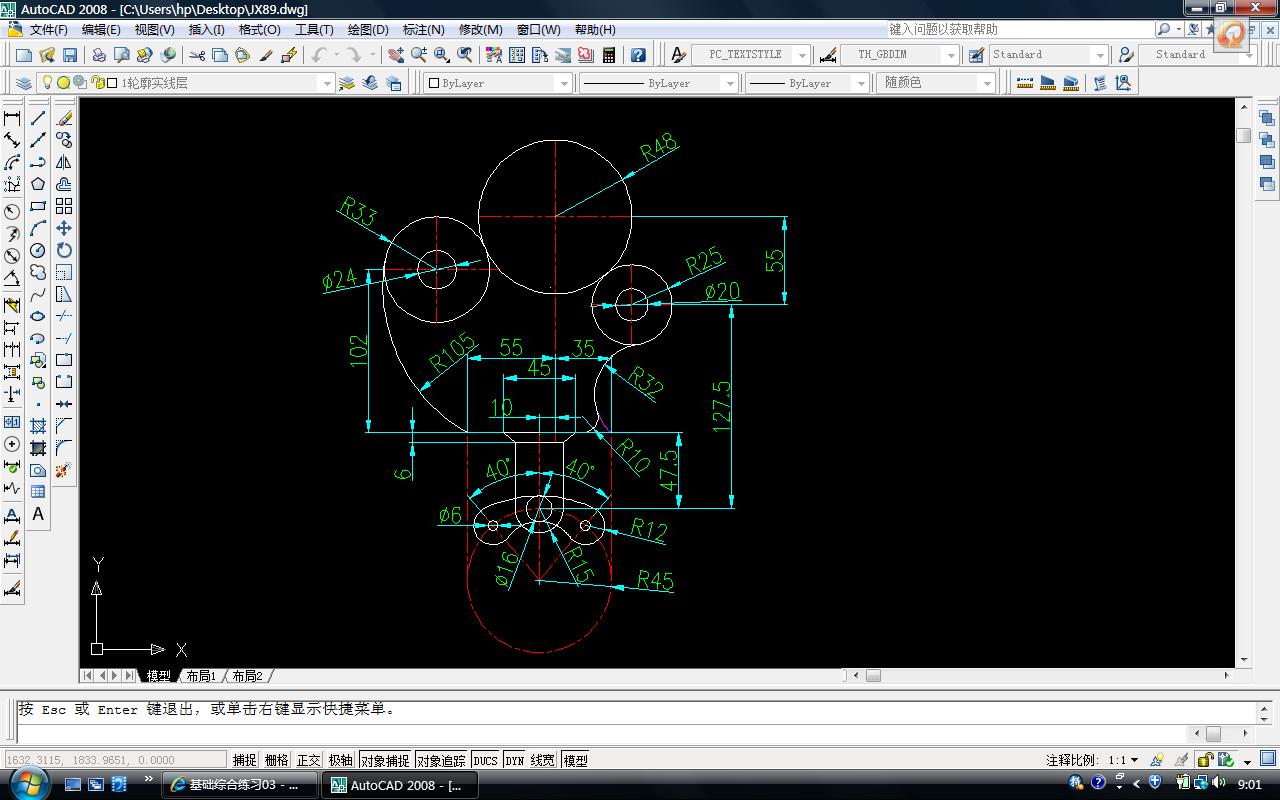Open the ByLayer color dropdown
This screenshot has width=1280, height=800.
pos(498,83)
